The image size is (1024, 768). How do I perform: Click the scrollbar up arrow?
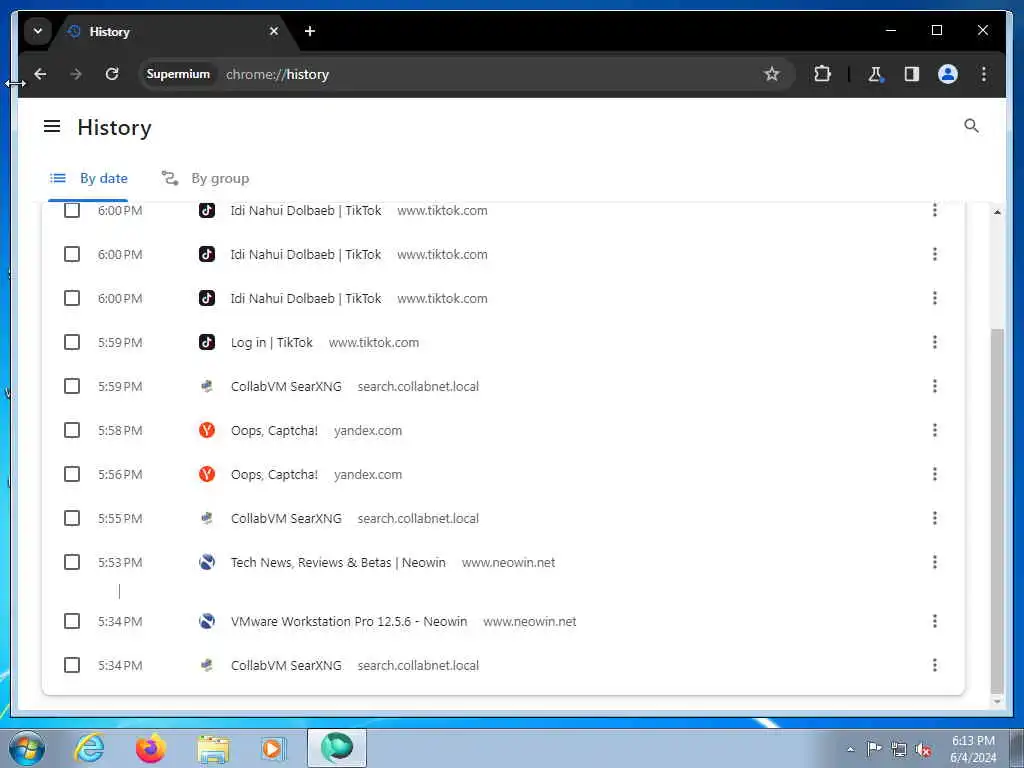pos(997,212)
